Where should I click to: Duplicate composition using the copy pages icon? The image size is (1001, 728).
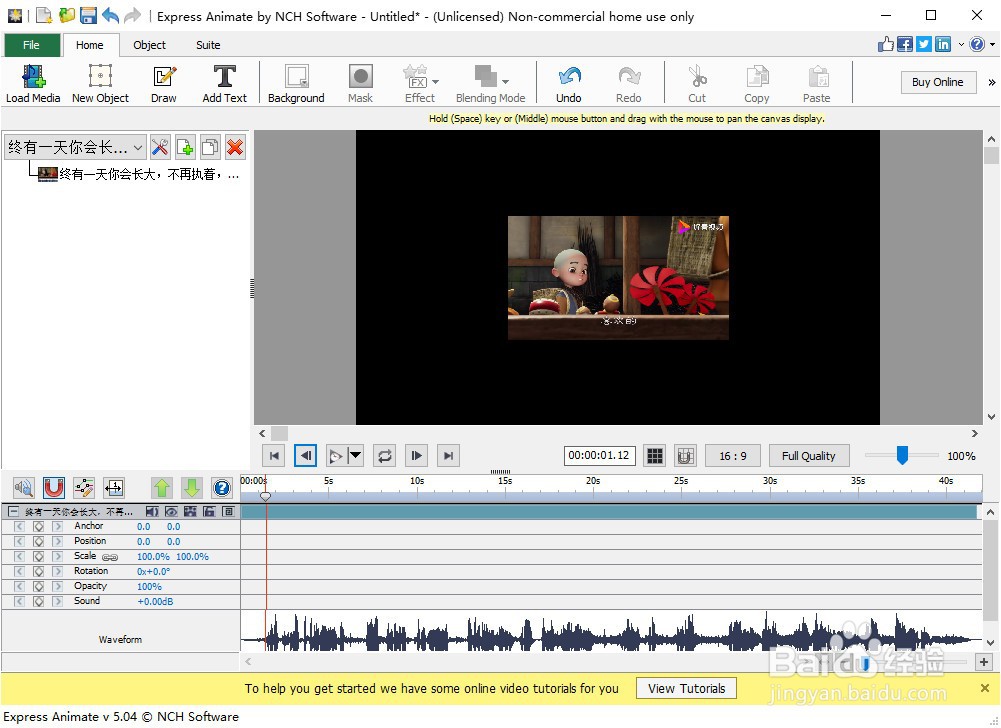210,148
